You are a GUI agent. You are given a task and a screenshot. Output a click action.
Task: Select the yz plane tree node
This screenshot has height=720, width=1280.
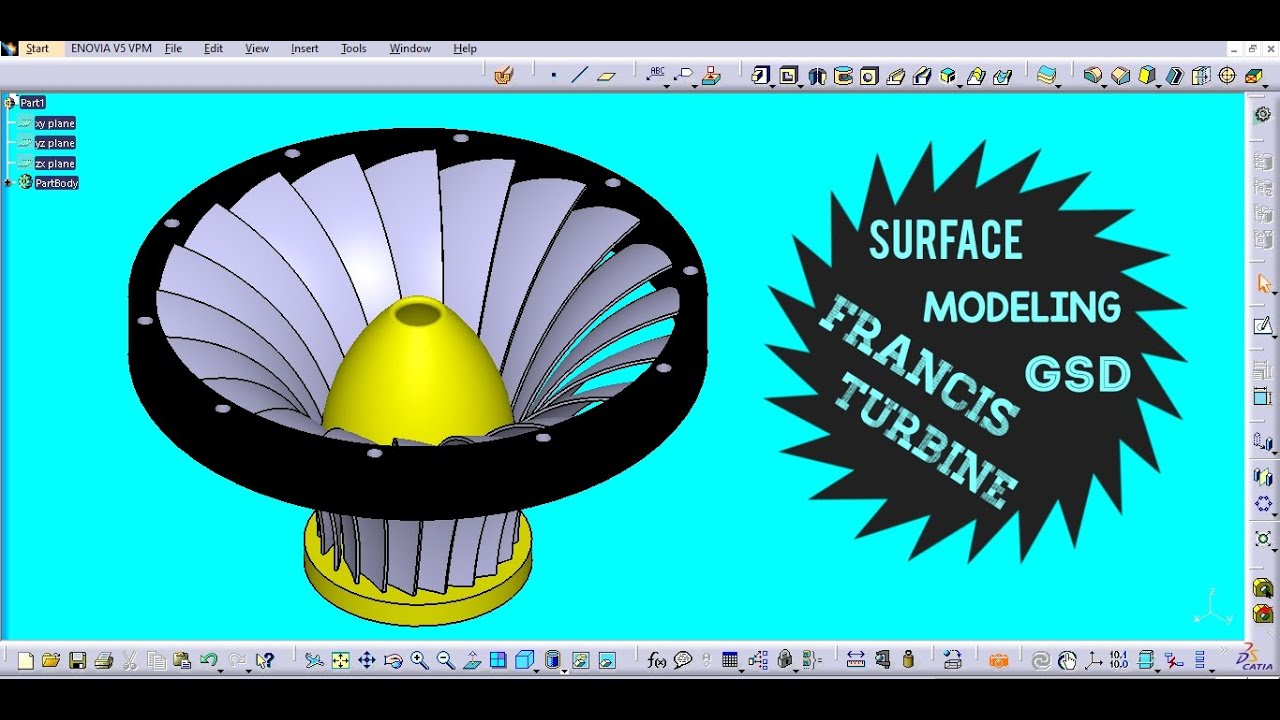pyautogui.click(x=55, y=143)
